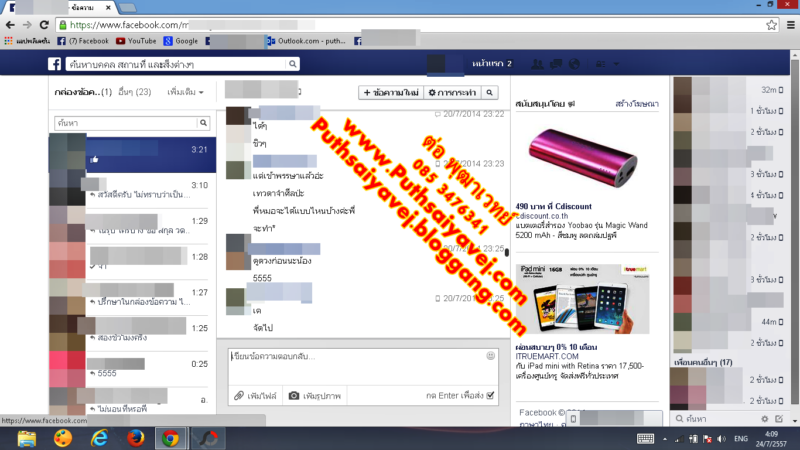Click the conversation list search field

pos(126,123)
